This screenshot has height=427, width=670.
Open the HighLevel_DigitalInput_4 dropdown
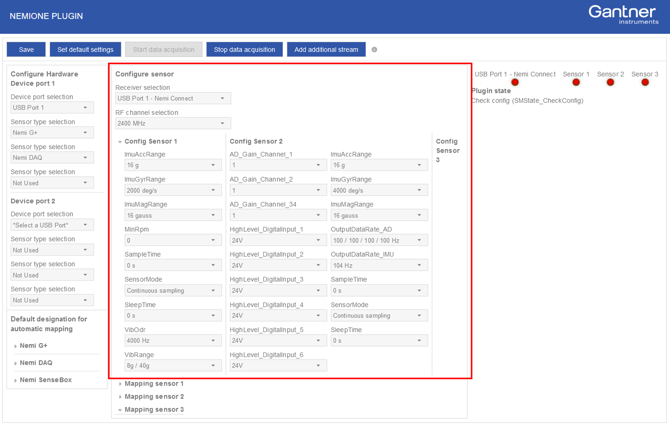[278, 315]
